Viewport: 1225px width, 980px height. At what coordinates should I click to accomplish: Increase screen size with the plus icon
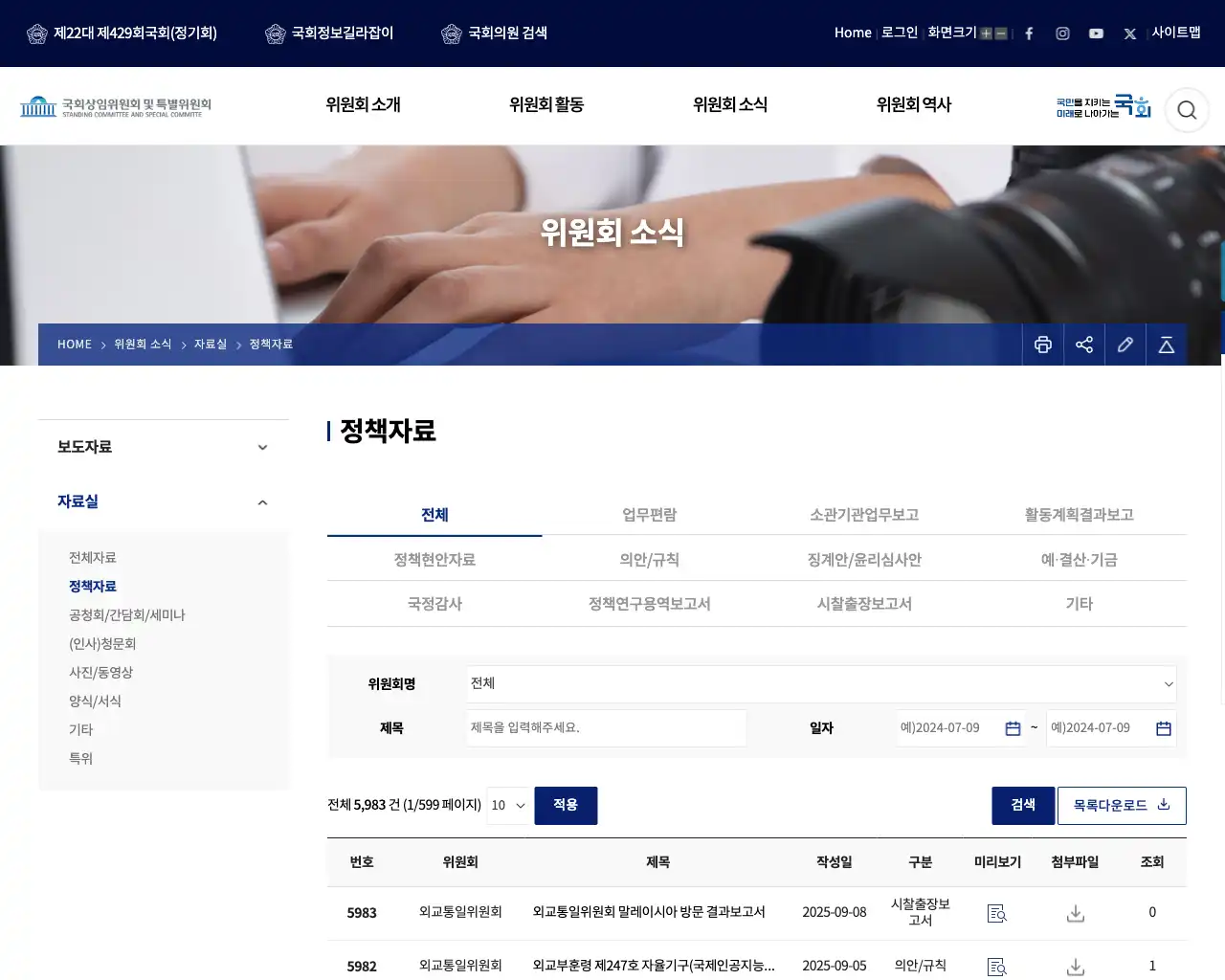click(x=986, y=33)
